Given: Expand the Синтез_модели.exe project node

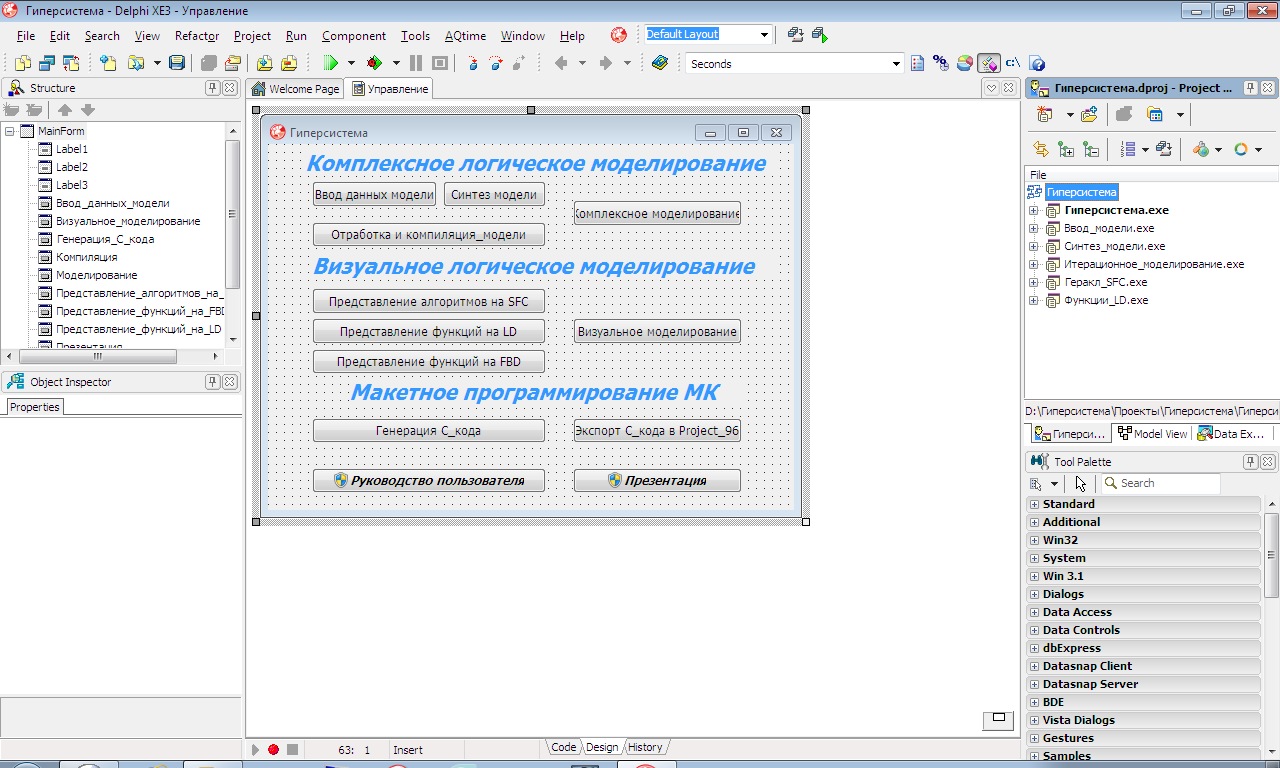Looking at the screenshot, I should point(1034,247).
